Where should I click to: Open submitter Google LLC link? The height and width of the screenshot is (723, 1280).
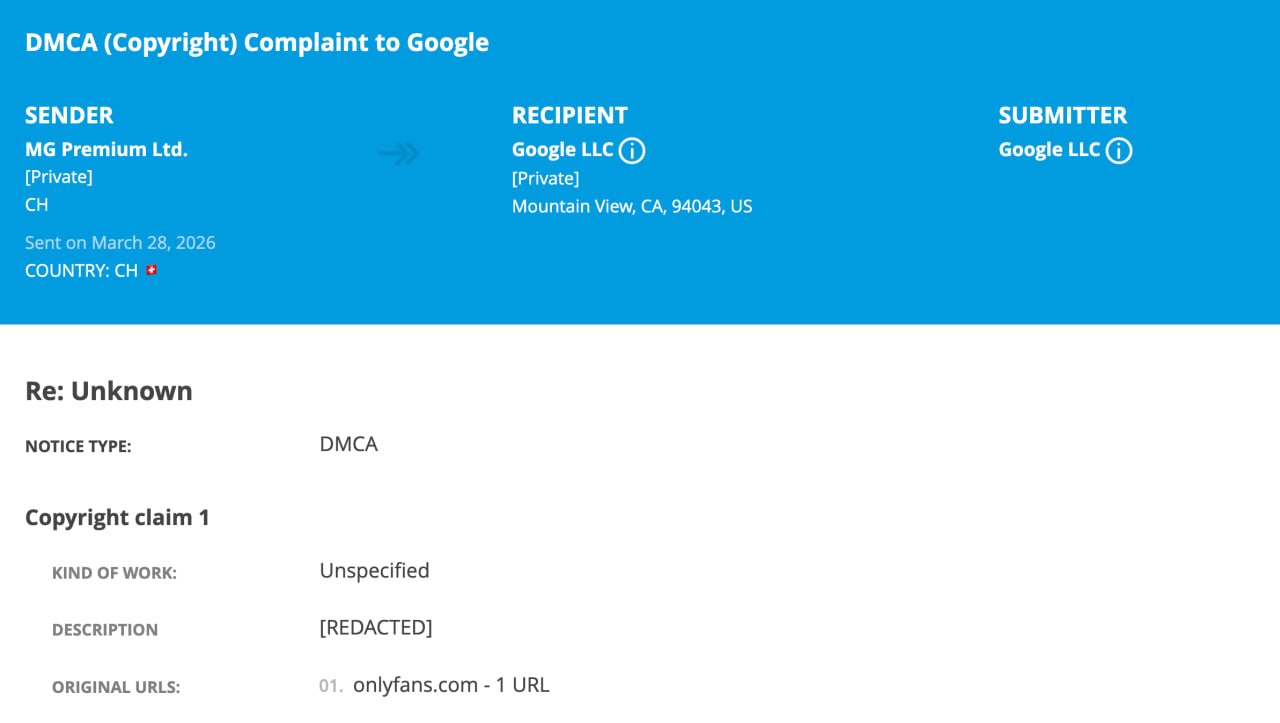pyautogui.click(x=1049, y=150)
